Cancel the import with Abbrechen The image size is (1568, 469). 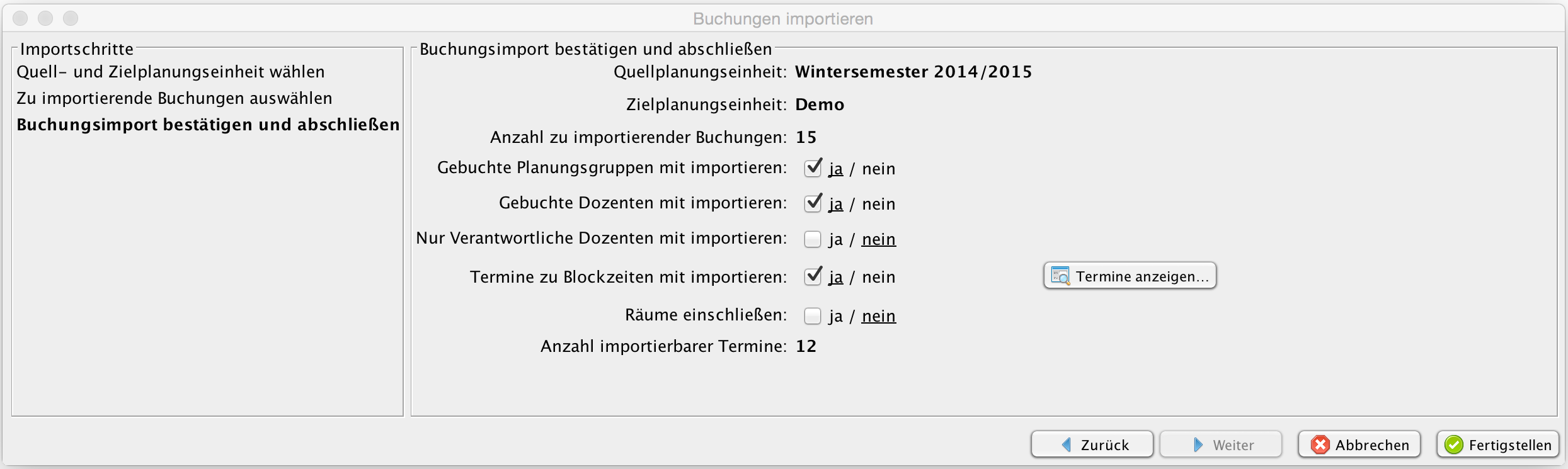[x=1359, y=444]
